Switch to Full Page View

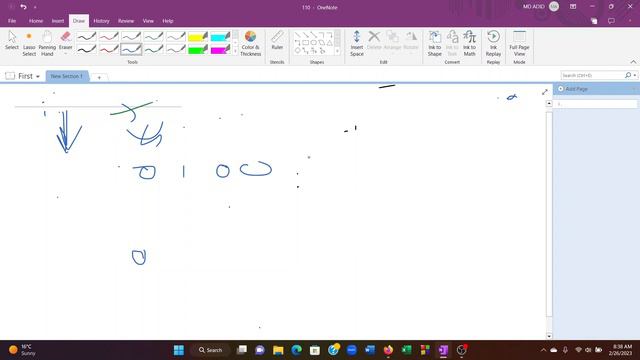coord(519,43)
